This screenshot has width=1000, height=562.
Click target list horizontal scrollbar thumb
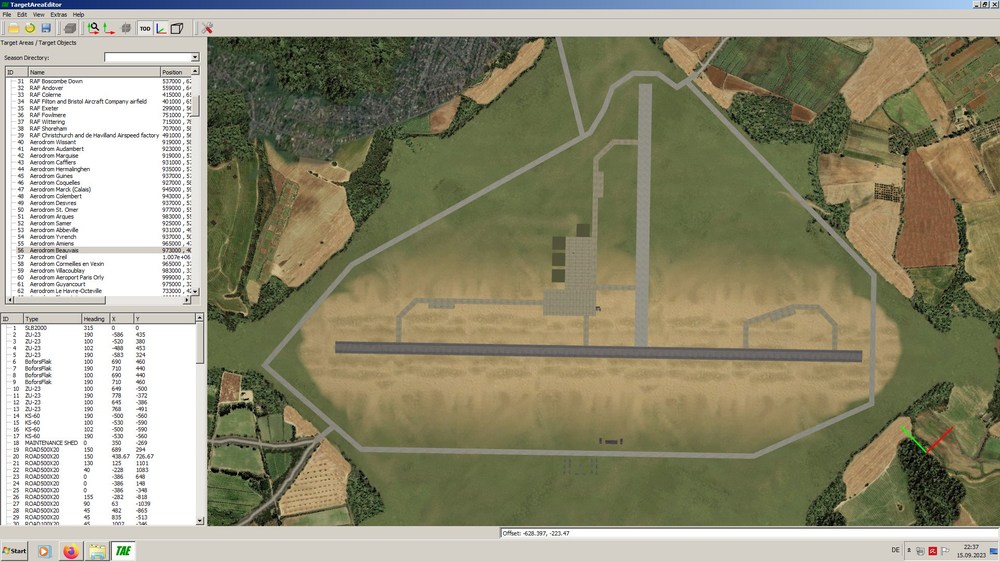pos(59,300)
